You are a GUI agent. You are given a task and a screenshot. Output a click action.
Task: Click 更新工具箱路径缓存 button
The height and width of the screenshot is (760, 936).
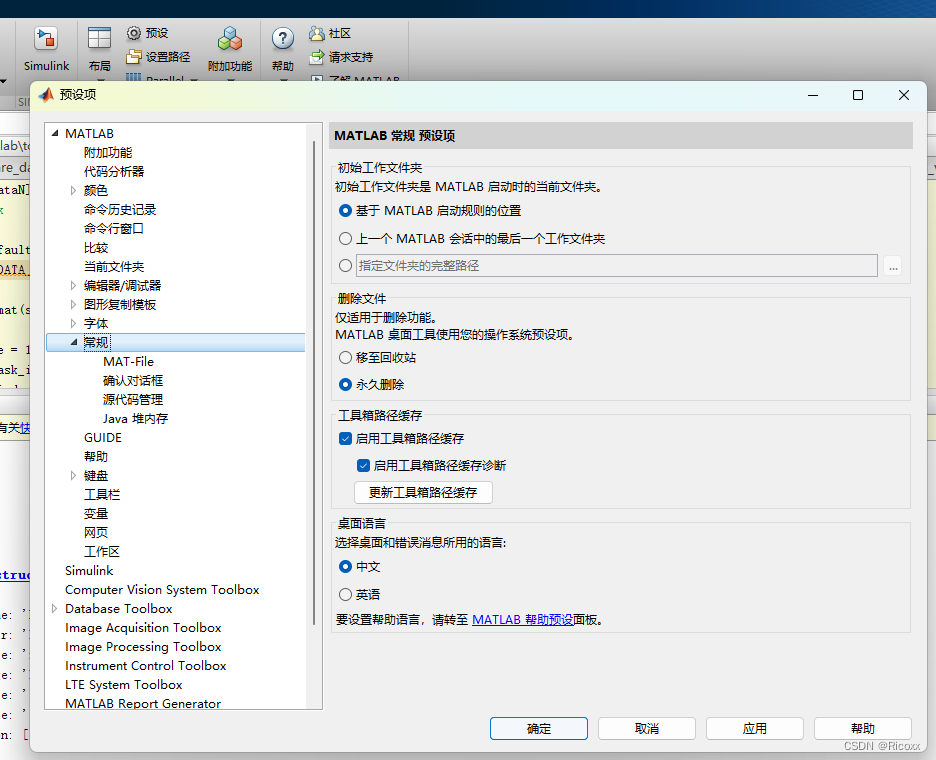pos(423,493)
